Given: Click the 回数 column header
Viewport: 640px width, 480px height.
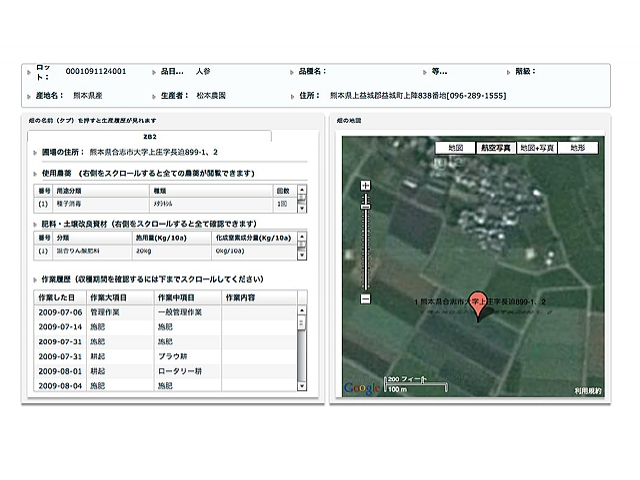Looking at the screenshot, I should (x=283, y=191).
